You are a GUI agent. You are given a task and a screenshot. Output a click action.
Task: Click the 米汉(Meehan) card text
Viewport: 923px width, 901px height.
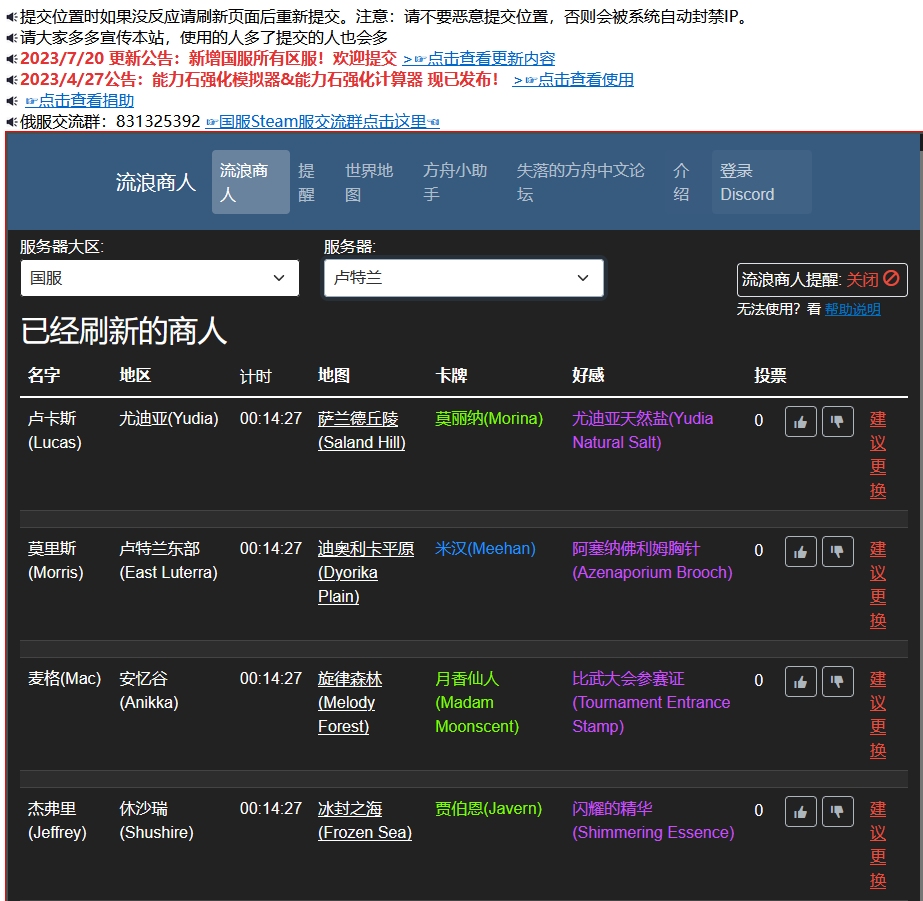pyautogui.click(x=485, y=548)
